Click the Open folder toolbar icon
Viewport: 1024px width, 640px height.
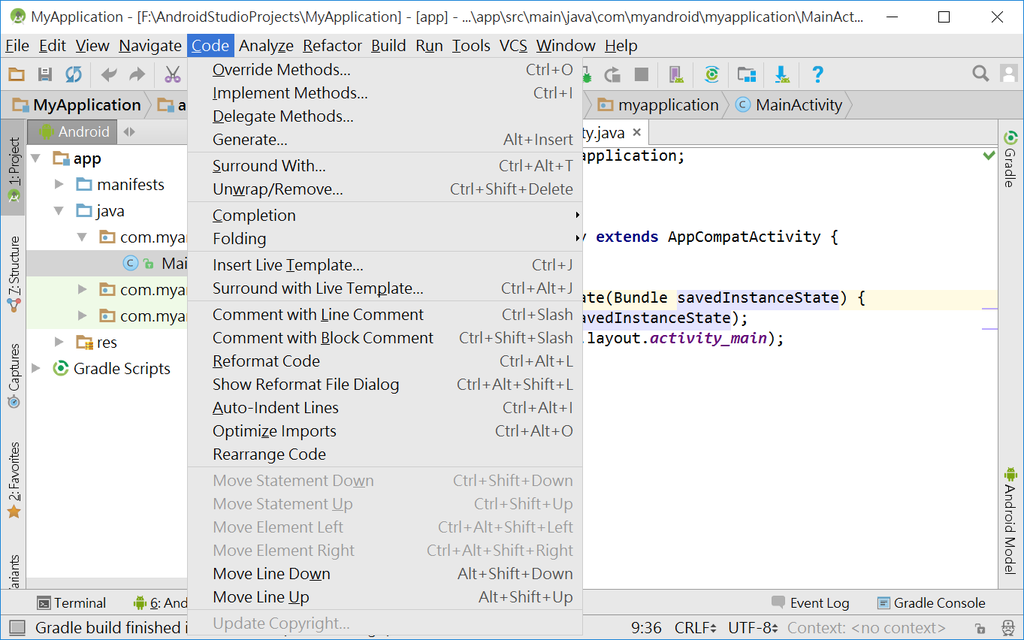[x=16, y=74]
